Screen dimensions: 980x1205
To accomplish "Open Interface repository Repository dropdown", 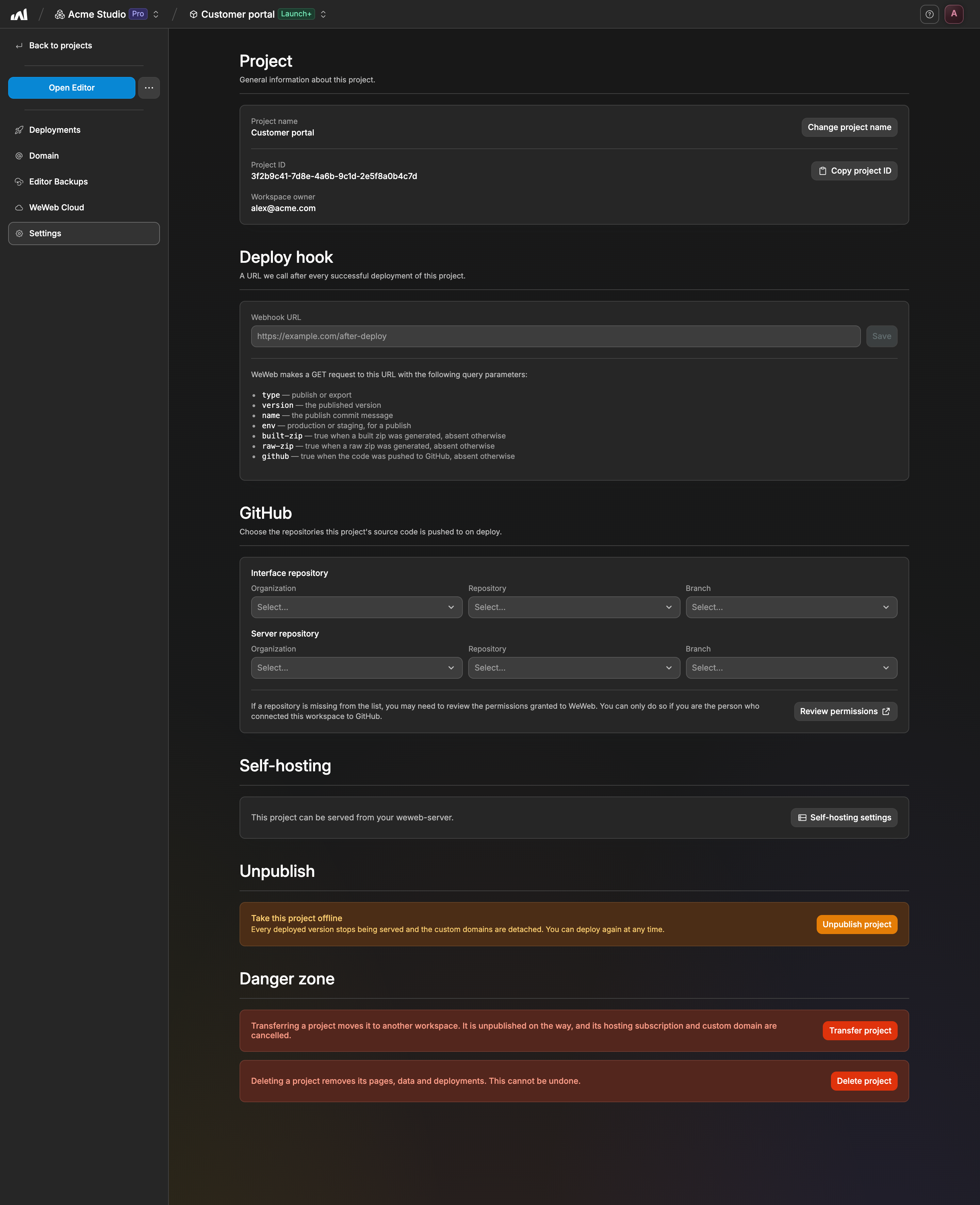I will pyautogui.click(x=574, y=607).
